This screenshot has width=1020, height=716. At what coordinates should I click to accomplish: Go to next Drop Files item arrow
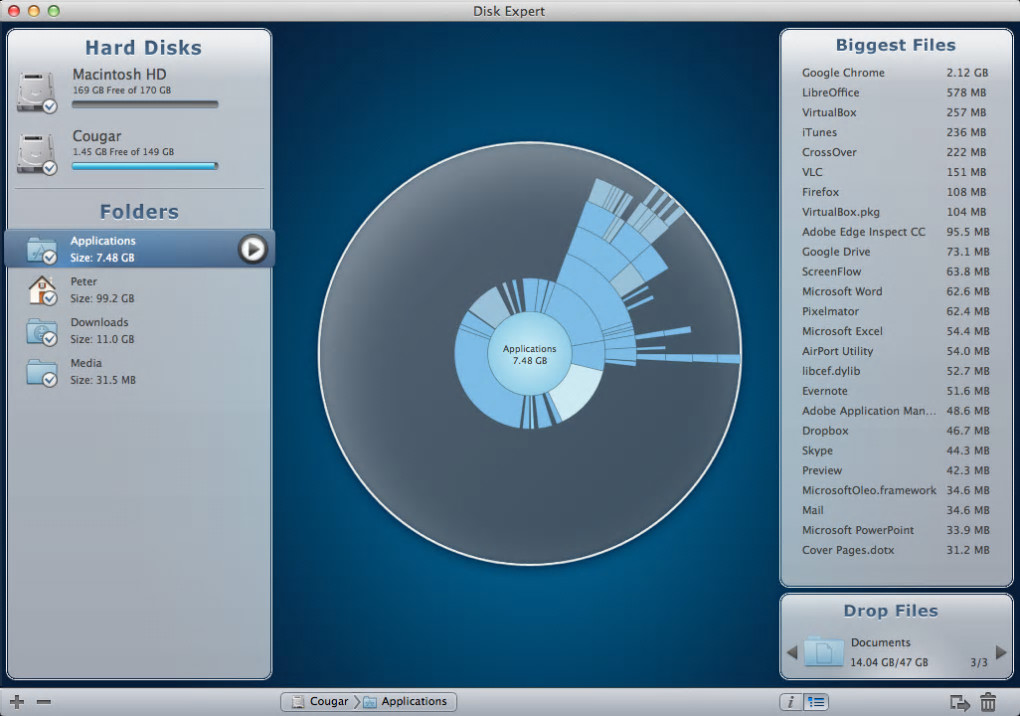pyautogui.click(x=1001, y=652)
